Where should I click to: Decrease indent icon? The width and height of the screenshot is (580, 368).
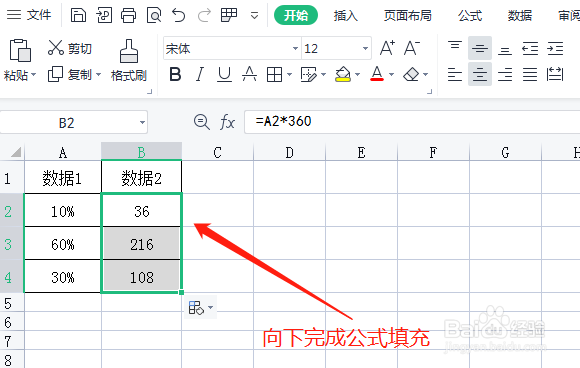[x=530, y=48]
